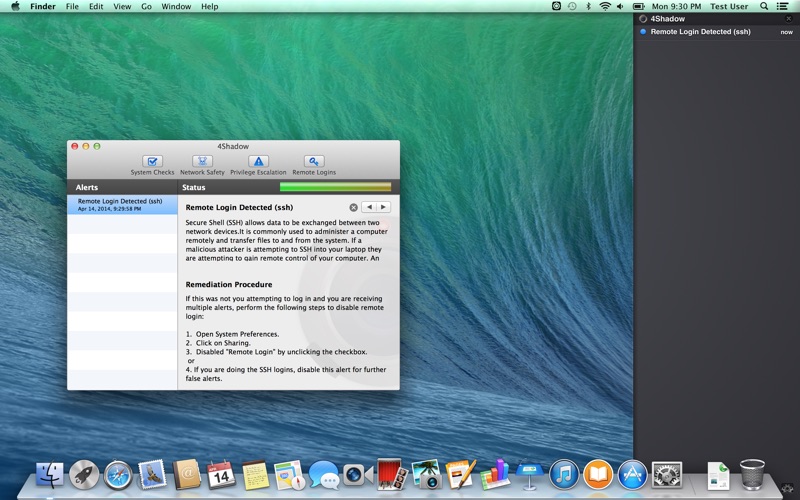This screenshot has height=500, width=800.
Task: Open Notification Center settings gear icon
Action: (789, 488)
